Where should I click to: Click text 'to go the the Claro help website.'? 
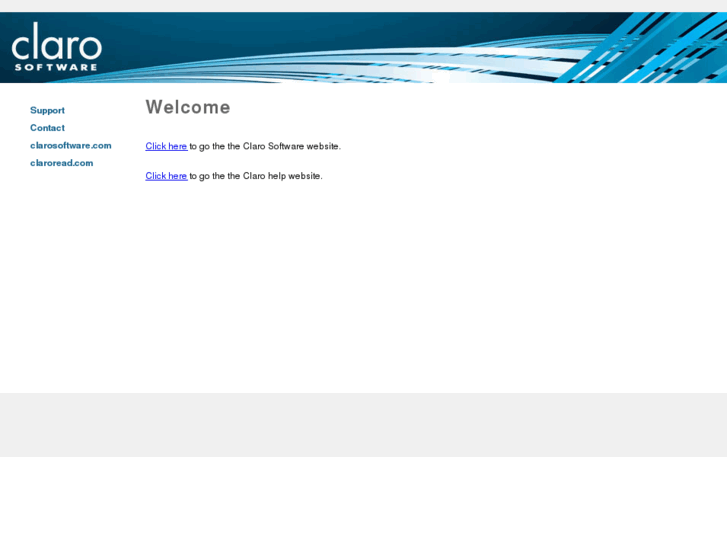256,176
